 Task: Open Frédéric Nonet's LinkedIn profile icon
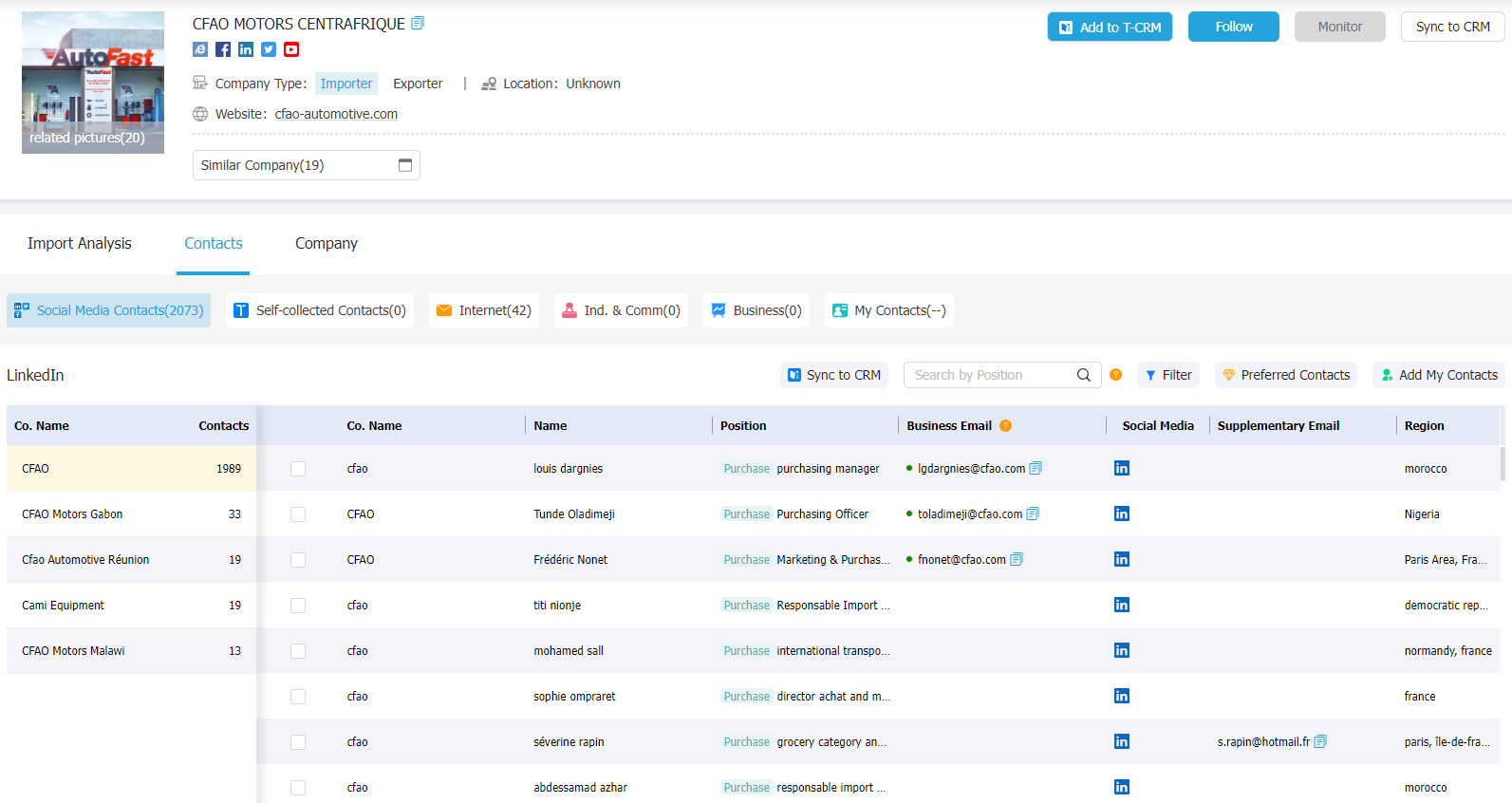[1122, 559]
